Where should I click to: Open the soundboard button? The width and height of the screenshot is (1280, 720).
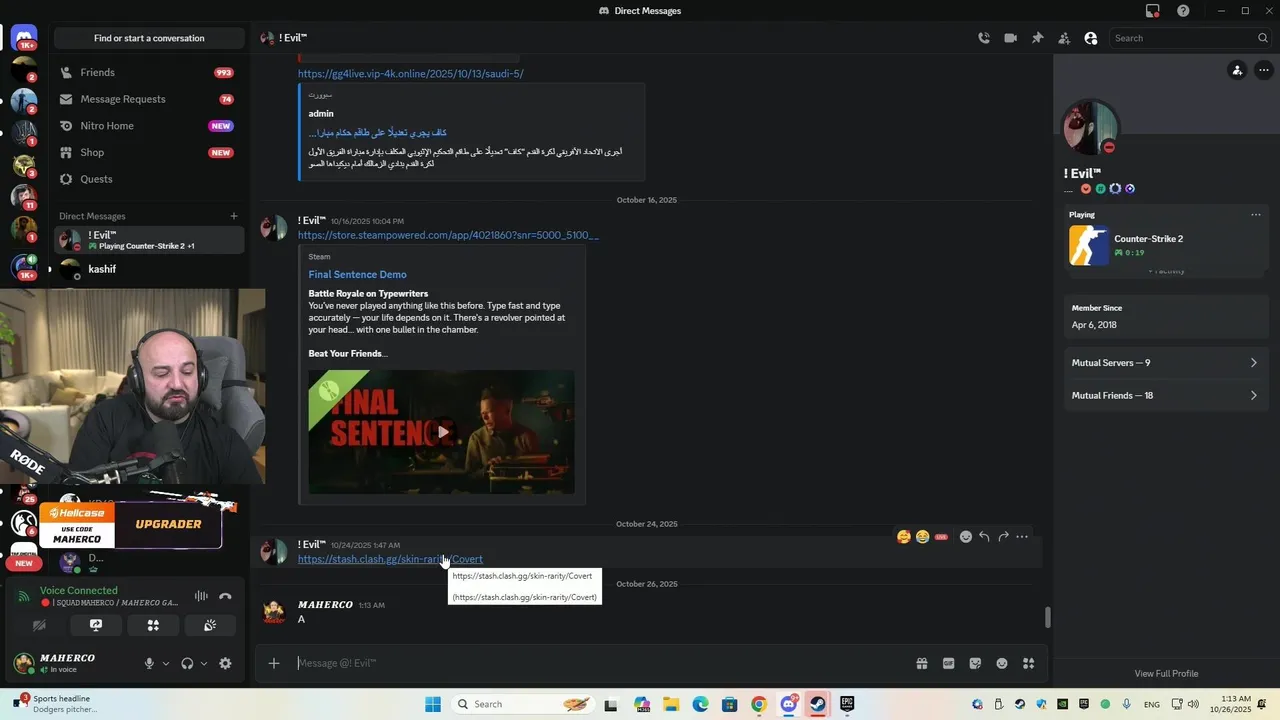coord(210,625)
